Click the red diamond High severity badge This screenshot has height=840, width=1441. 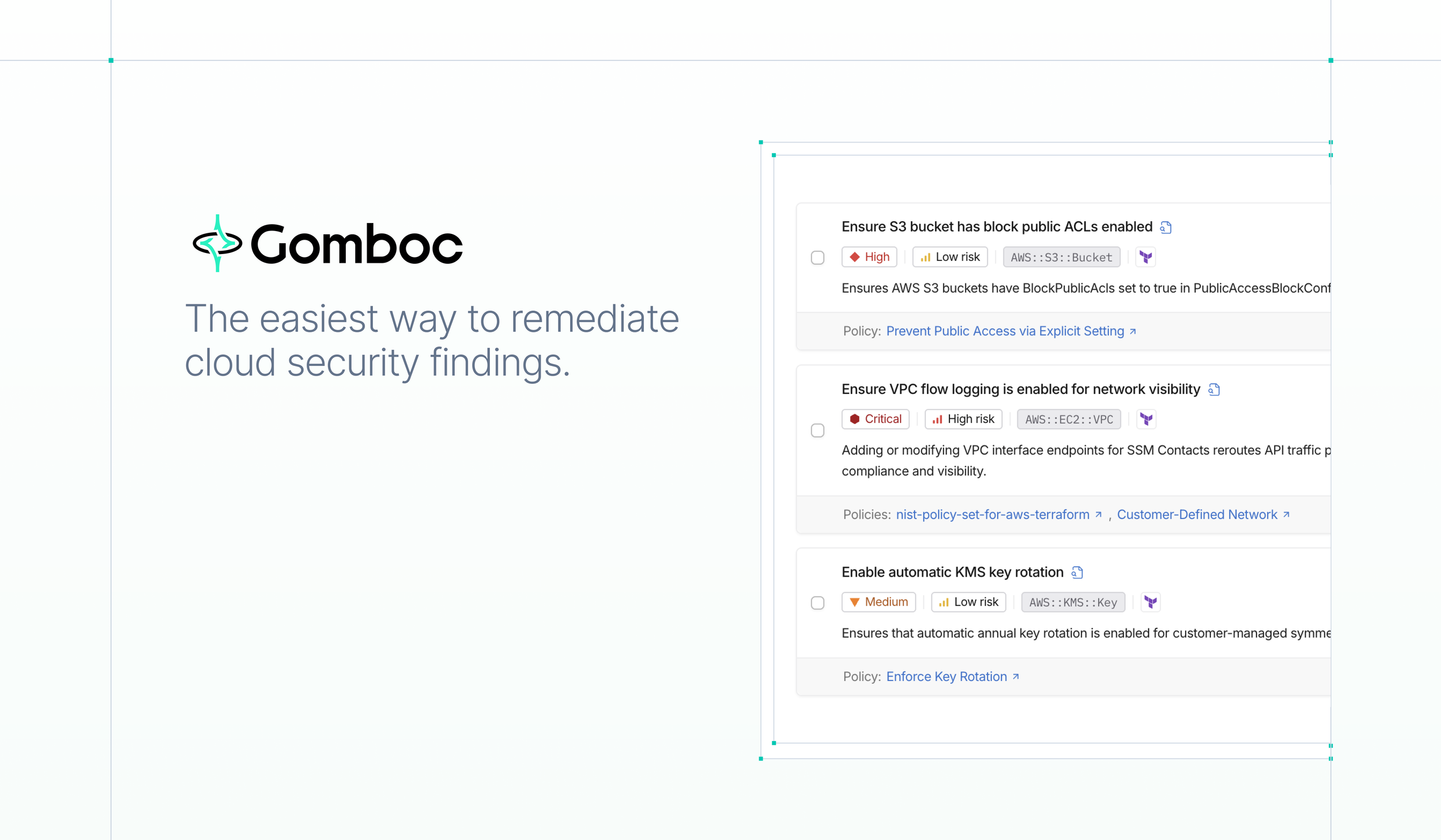[869, 257]
